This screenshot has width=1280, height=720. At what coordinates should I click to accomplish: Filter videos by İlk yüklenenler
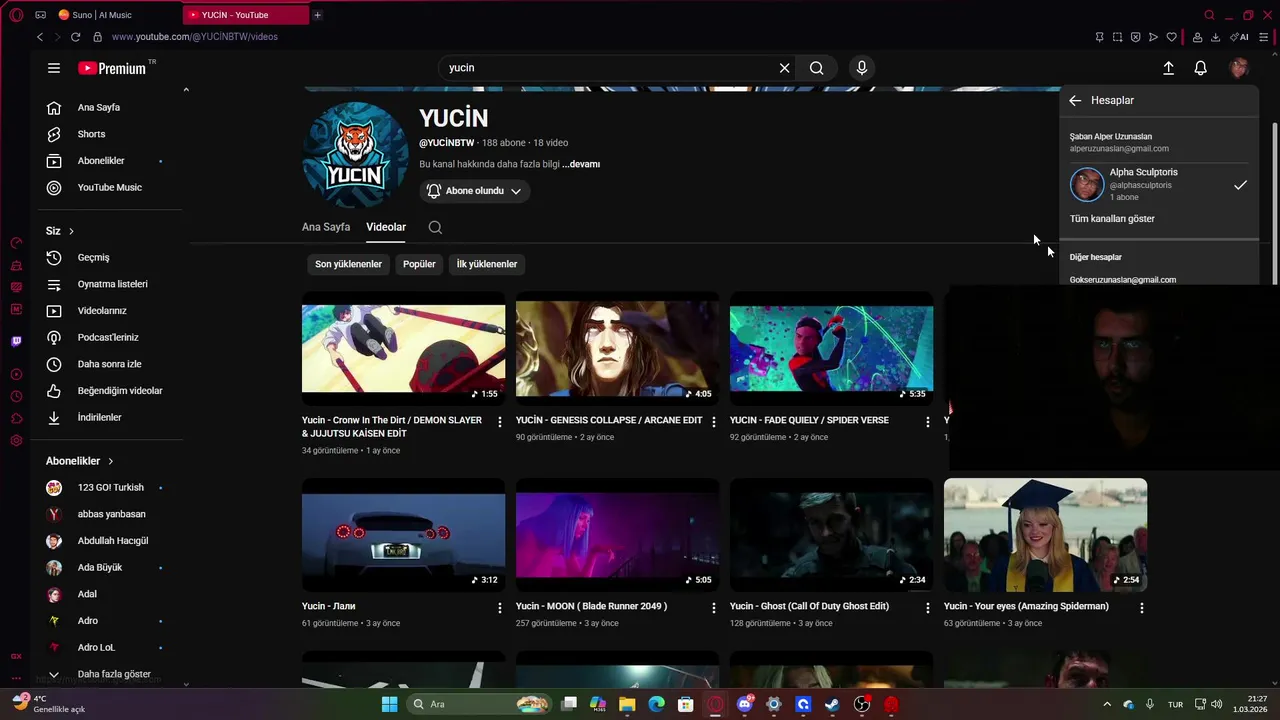[x=487, y=264]
